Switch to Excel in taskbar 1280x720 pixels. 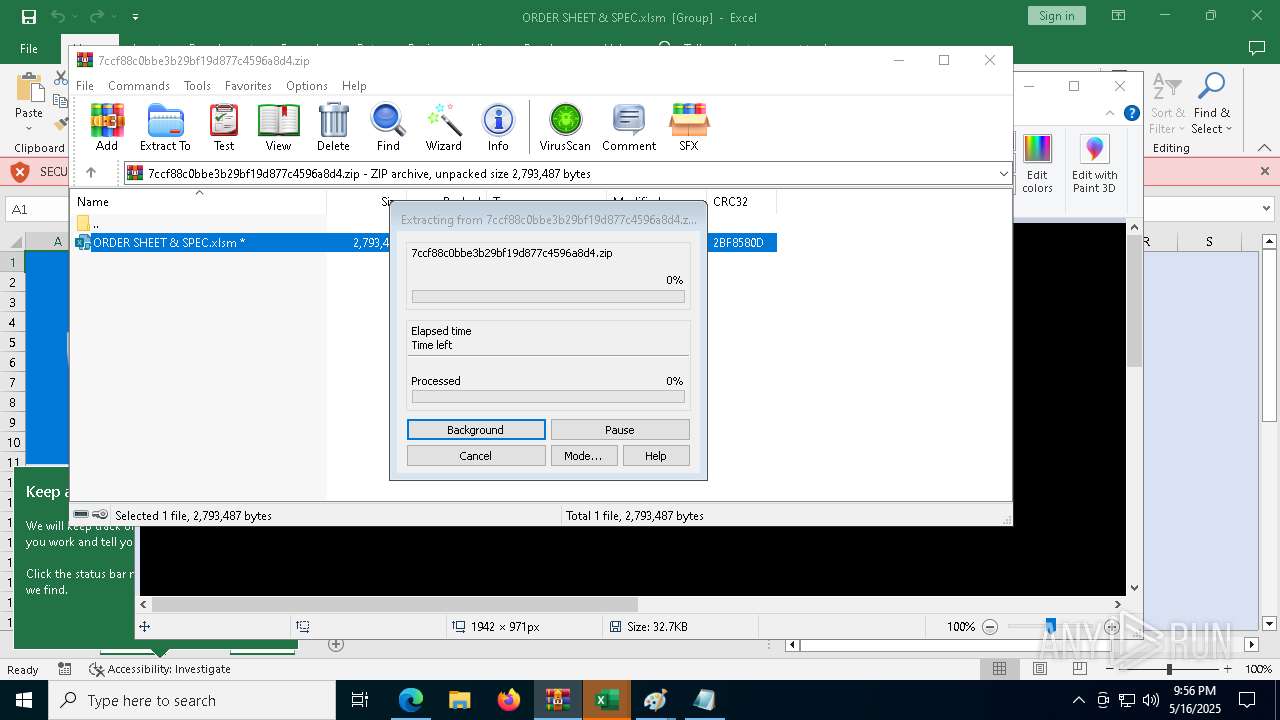pyautogui.click(x=606, y=700)
